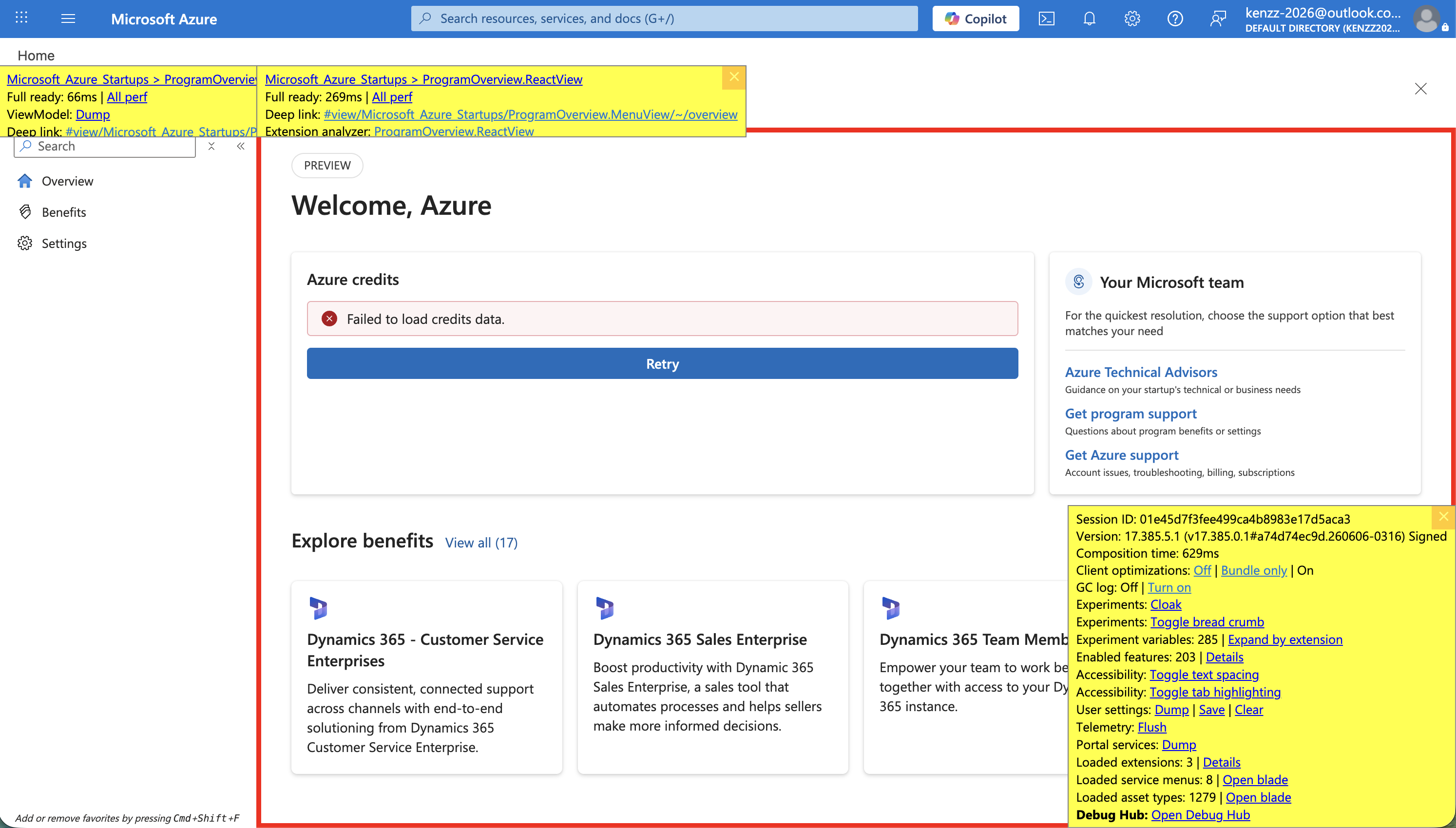The image size is (1456, 828).
Task: Open Extension analyzer ProgramOverview.ReactView link
Action: pos(454,132)
